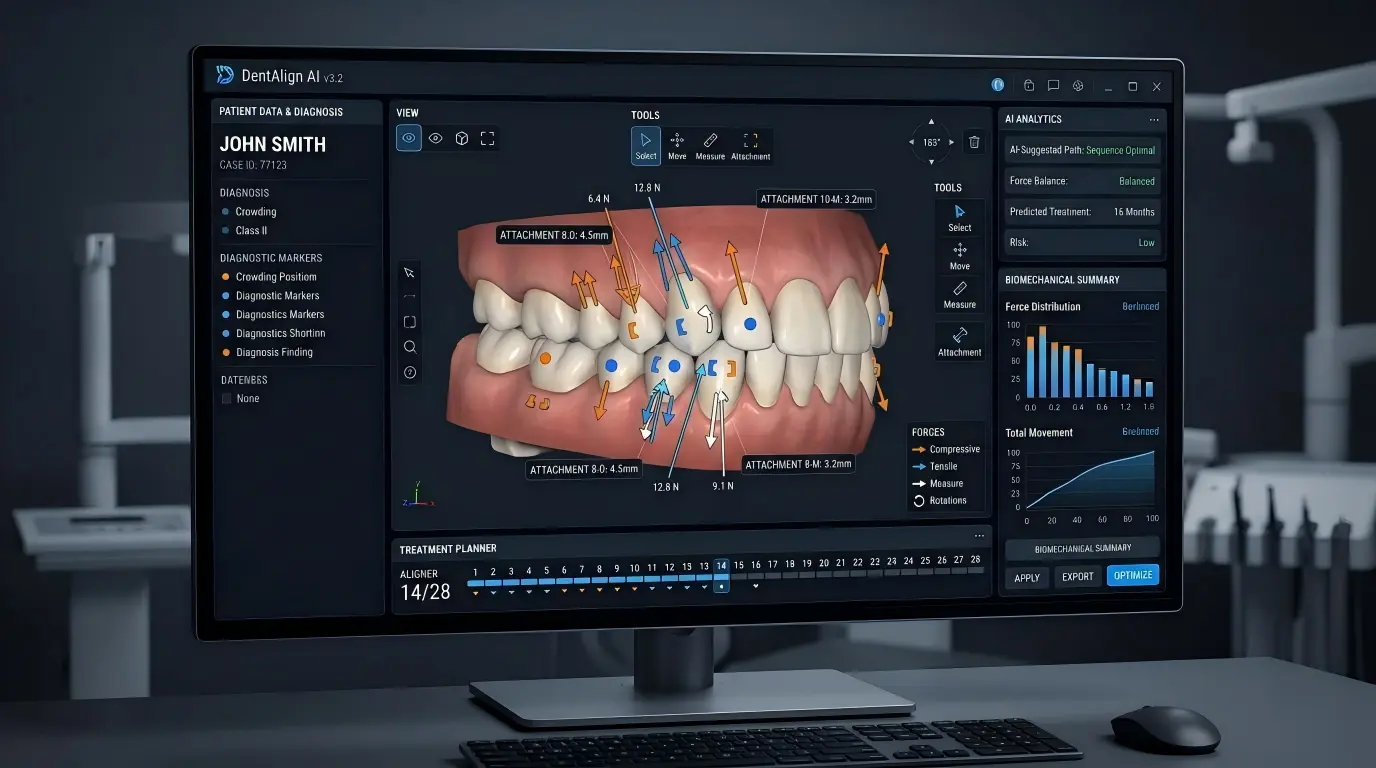The image size is (1376, 768).
Task: Click the lock icon in the title bar
Action: (1029, 86)
